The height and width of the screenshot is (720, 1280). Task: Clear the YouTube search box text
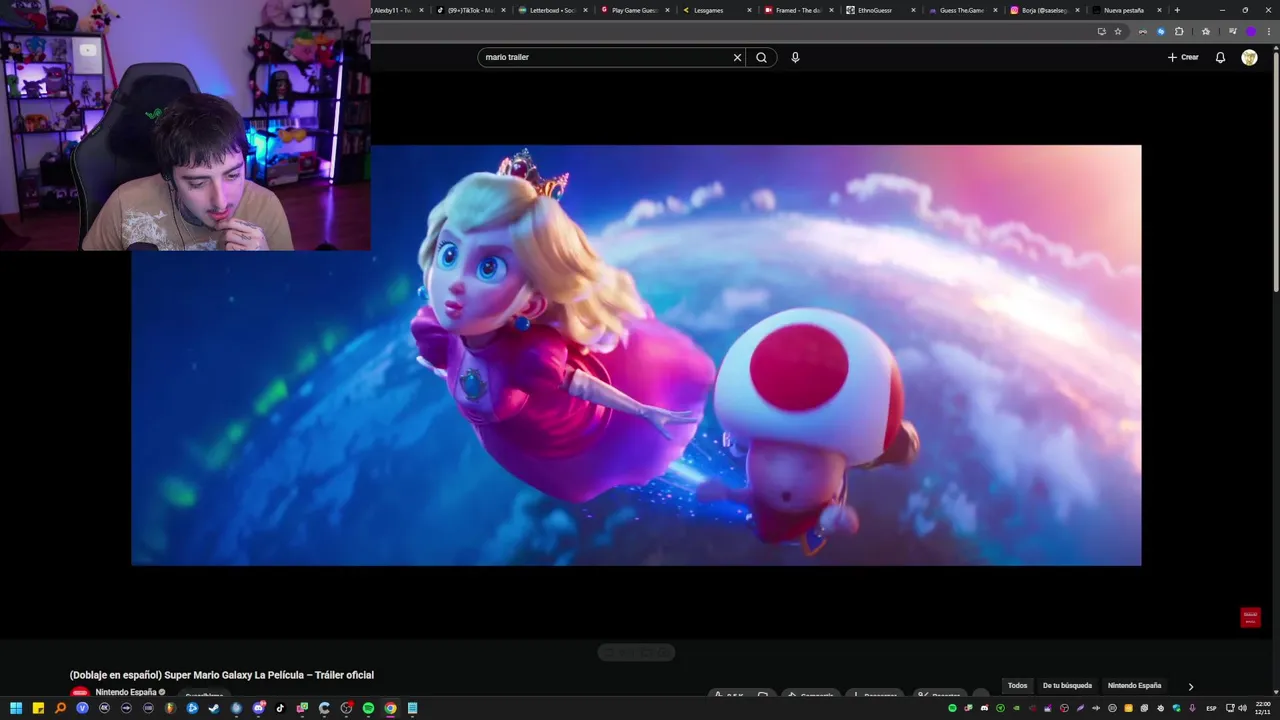click(738, 57)
